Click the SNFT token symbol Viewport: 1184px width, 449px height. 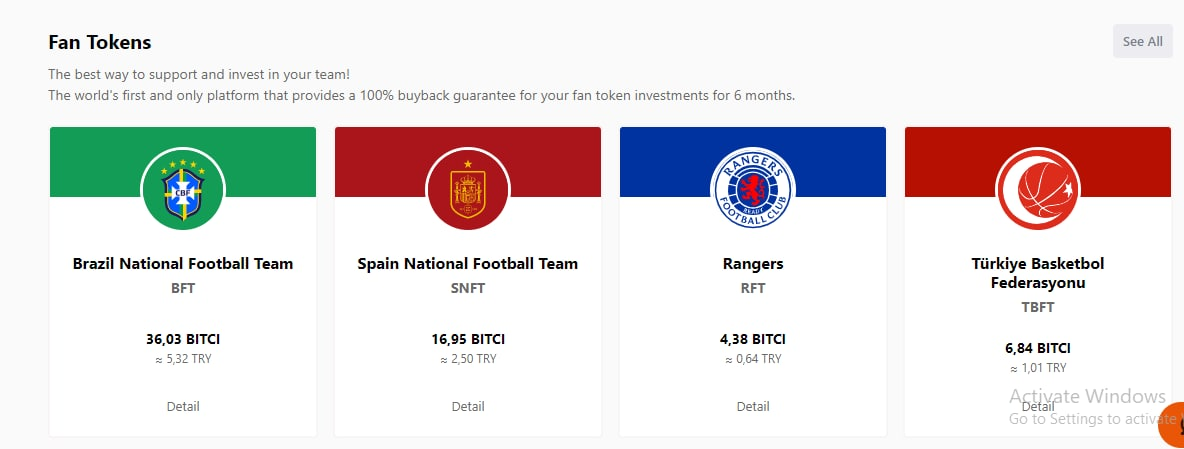tap(467, 288)
